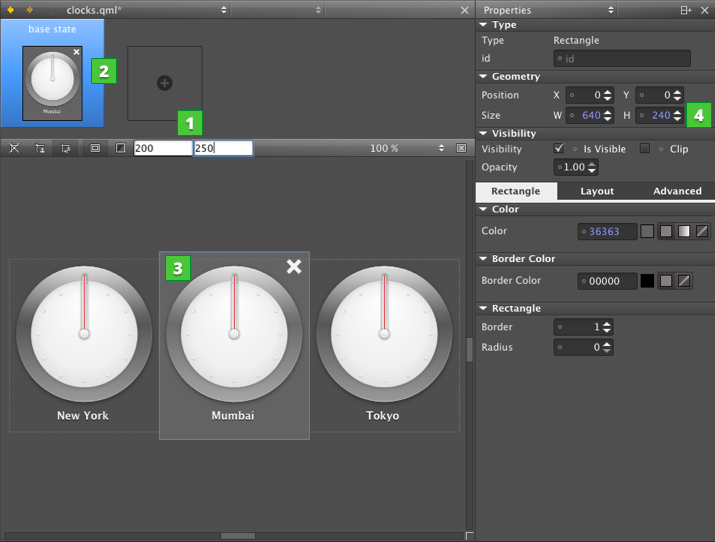Screen dimensions: 715x542
Task: Open the gray Color swatch
Action: tap(647, 231)
